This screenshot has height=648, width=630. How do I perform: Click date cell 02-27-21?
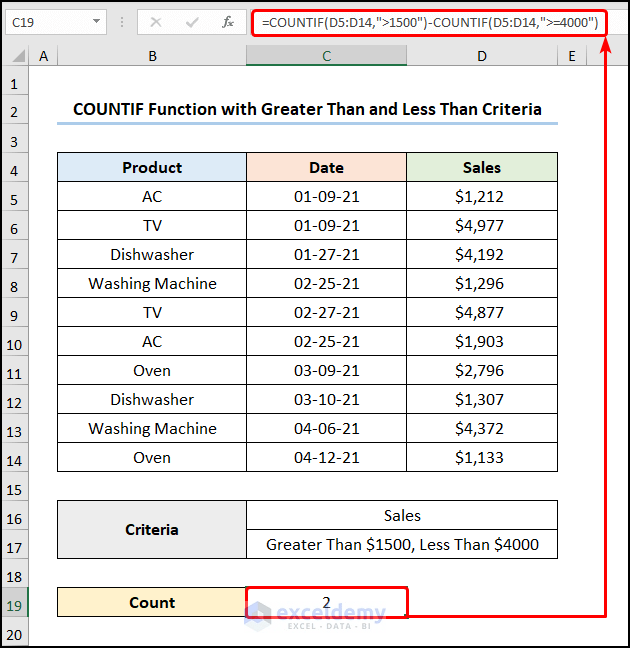327,312
